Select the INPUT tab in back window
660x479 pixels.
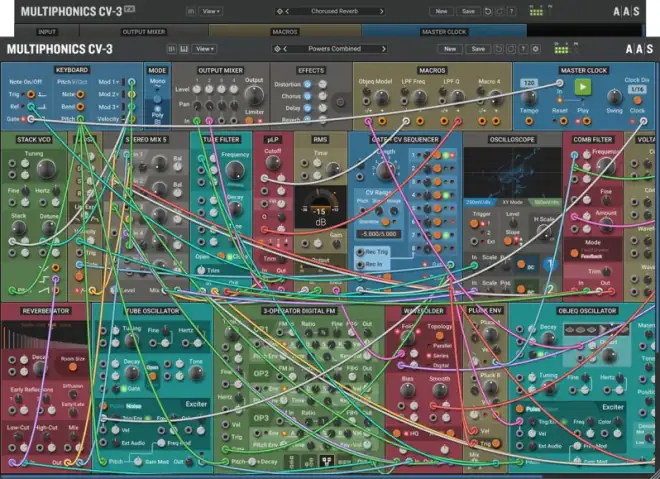coord(47,32)
